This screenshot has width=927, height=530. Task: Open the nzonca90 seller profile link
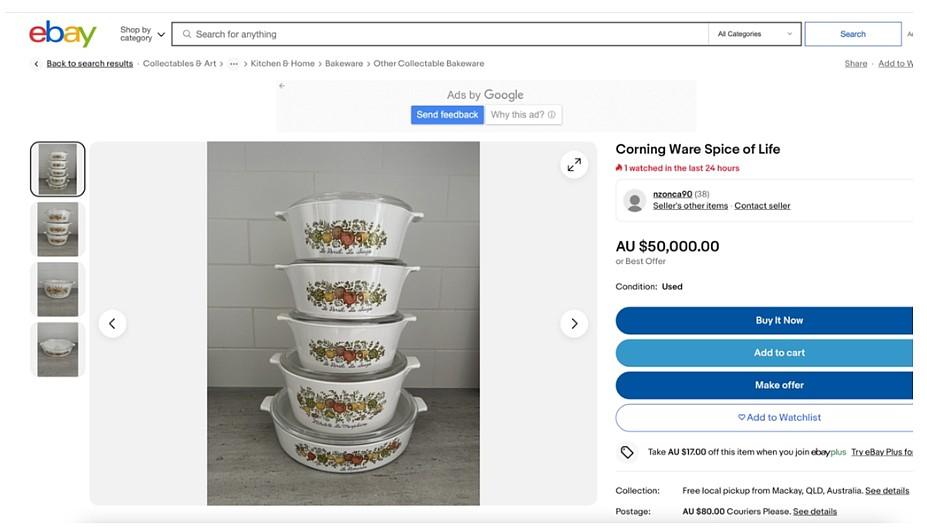pos(672,194)
